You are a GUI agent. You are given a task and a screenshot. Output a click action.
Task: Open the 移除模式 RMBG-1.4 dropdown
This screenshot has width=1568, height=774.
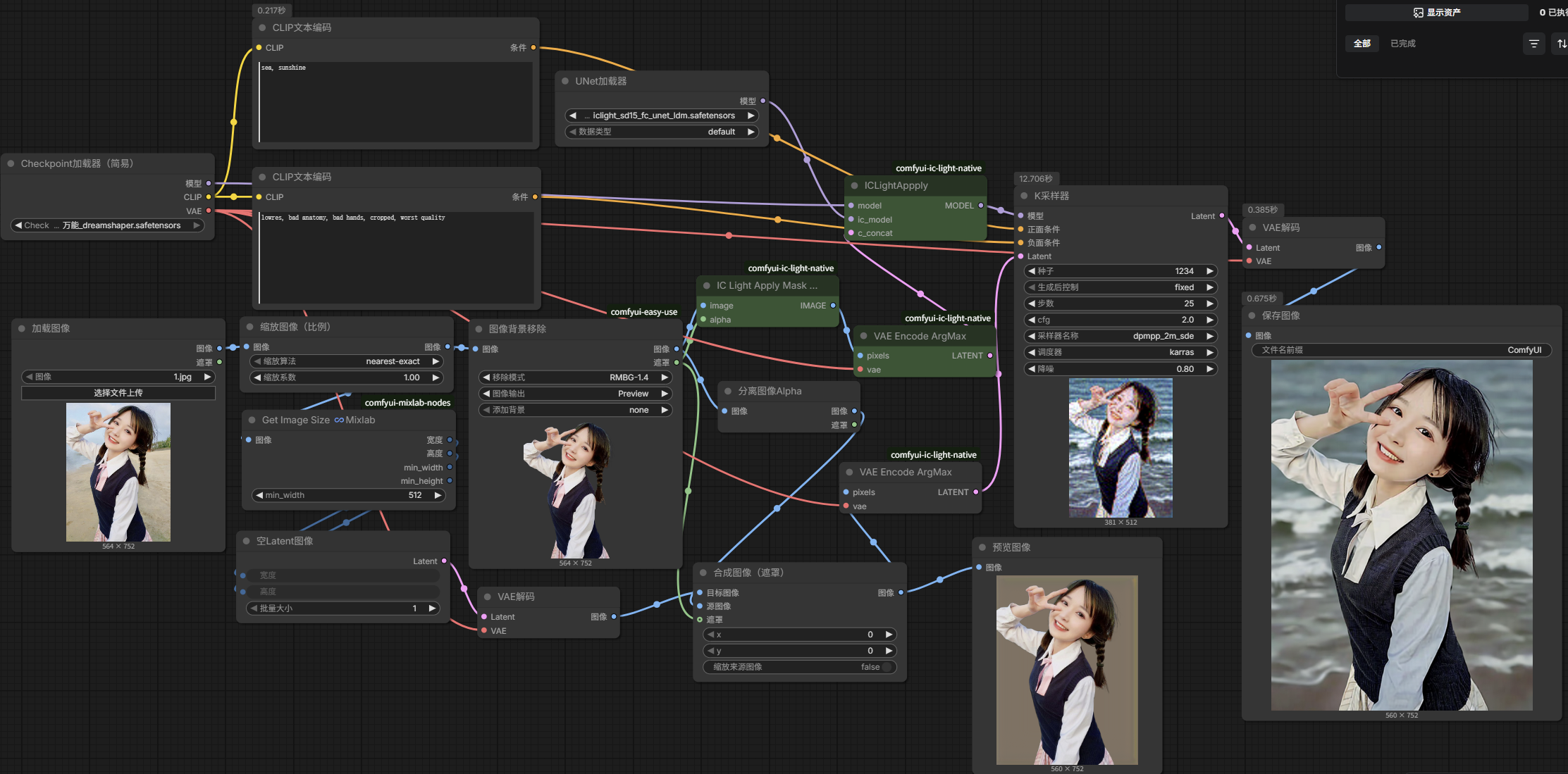click(574, 377)
